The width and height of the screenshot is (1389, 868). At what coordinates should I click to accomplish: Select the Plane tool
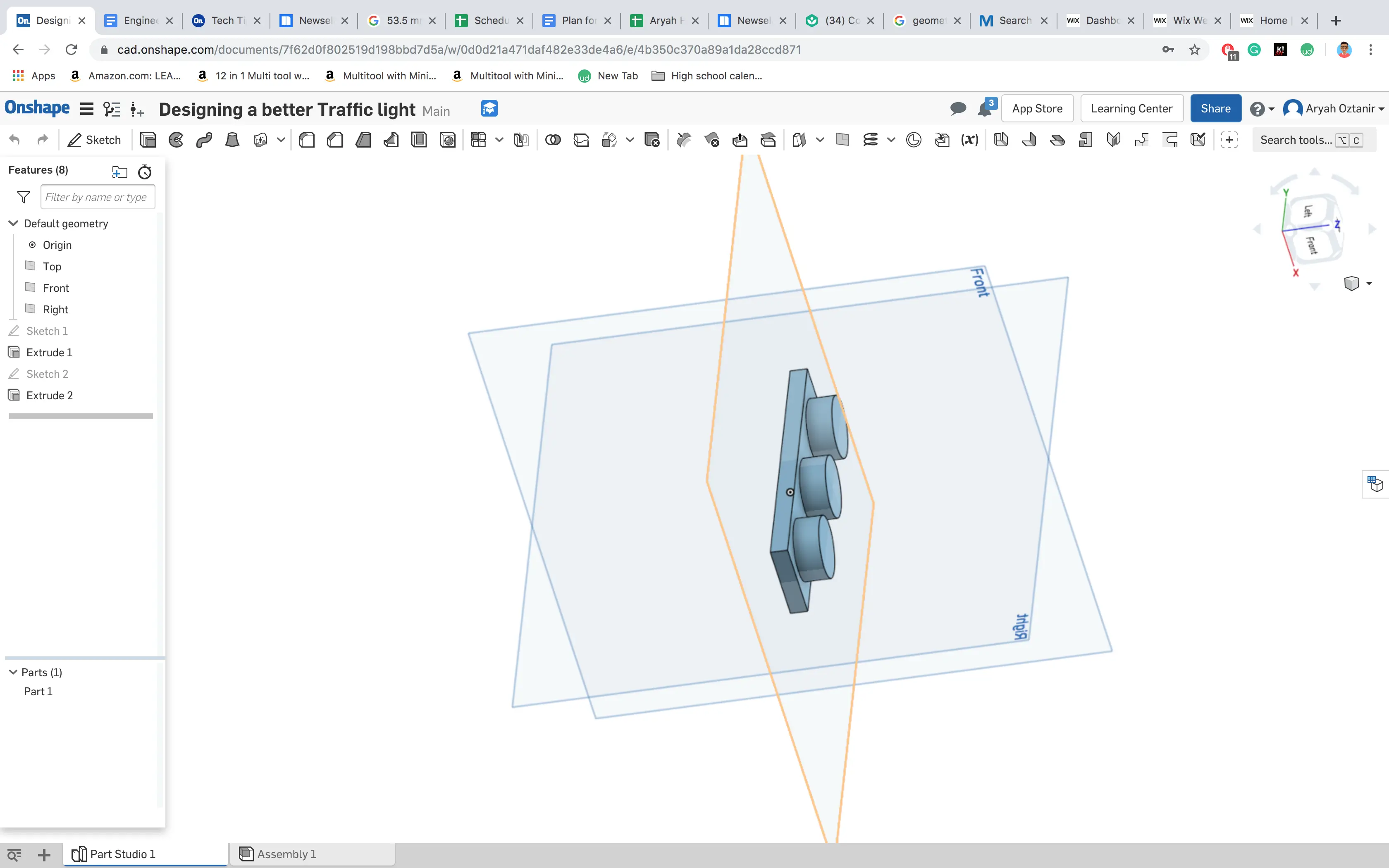[x=842, y=140]
